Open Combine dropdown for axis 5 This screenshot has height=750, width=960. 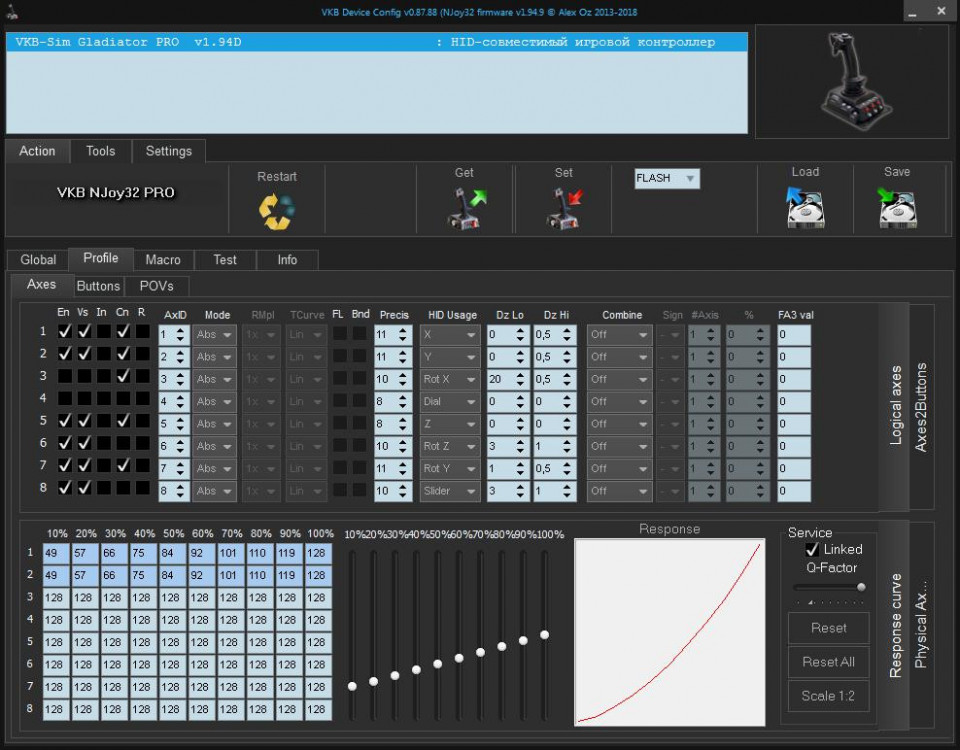click(x=619, y=424)
